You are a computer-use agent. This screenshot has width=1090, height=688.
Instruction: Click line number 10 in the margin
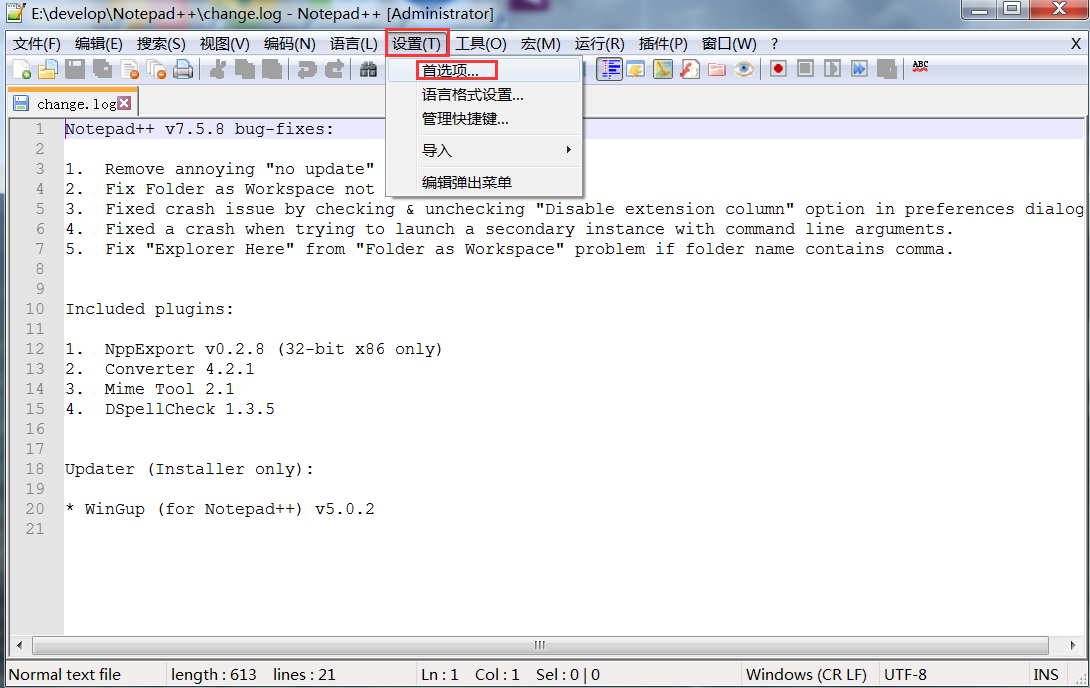pos(35,309)
